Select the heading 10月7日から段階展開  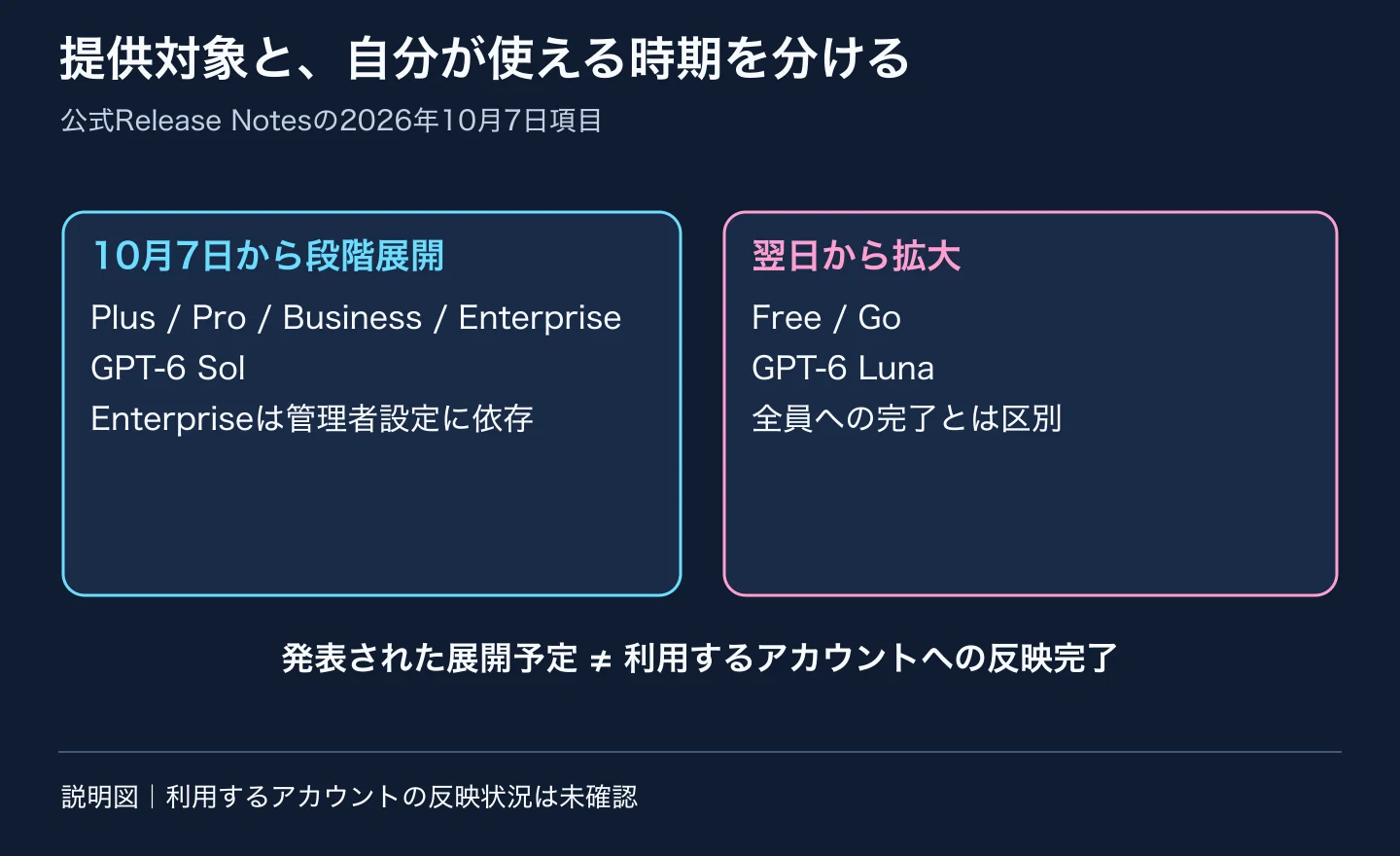268,257
